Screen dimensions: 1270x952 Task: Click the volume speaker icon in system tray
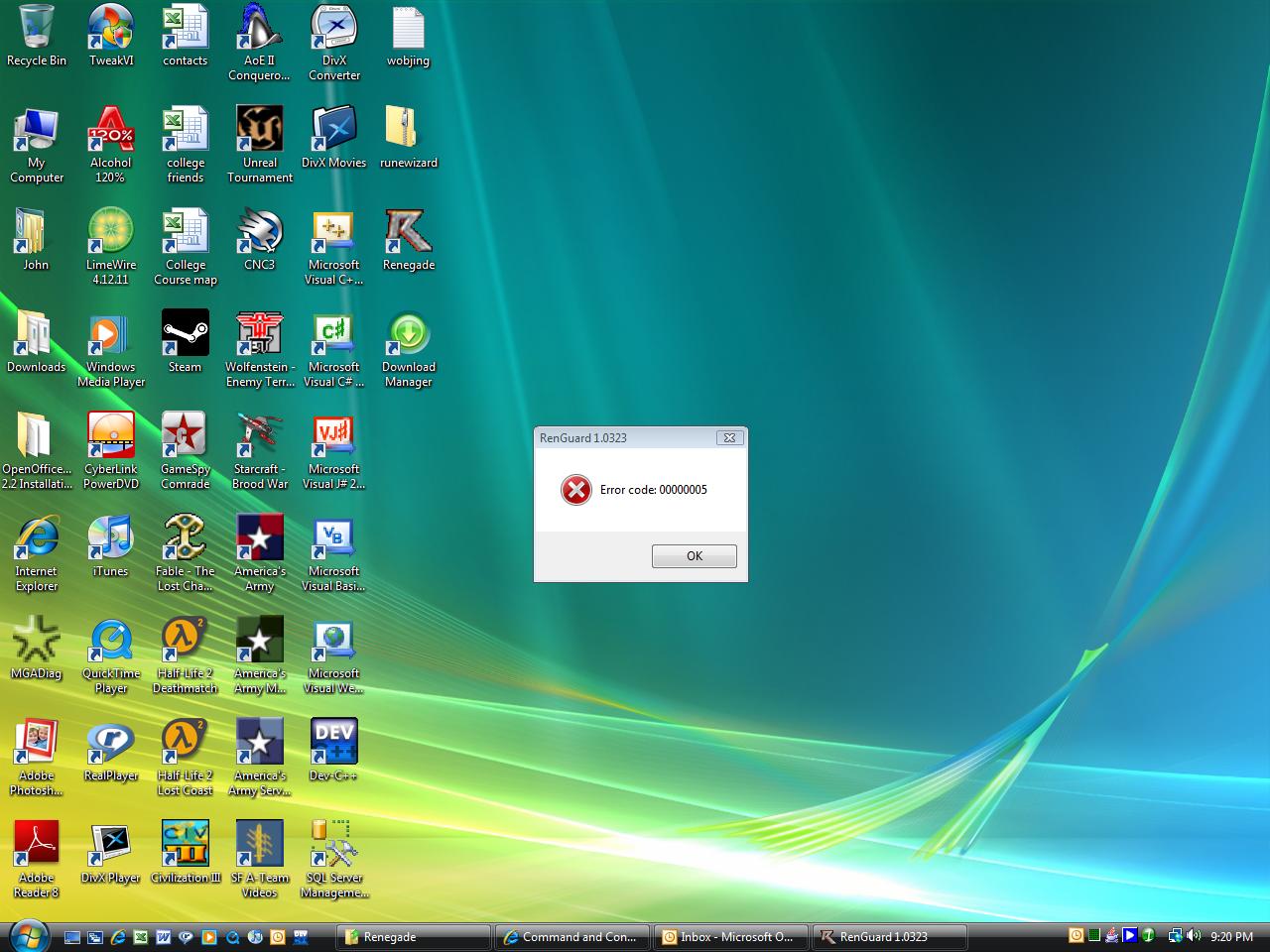pos(1193,936)
